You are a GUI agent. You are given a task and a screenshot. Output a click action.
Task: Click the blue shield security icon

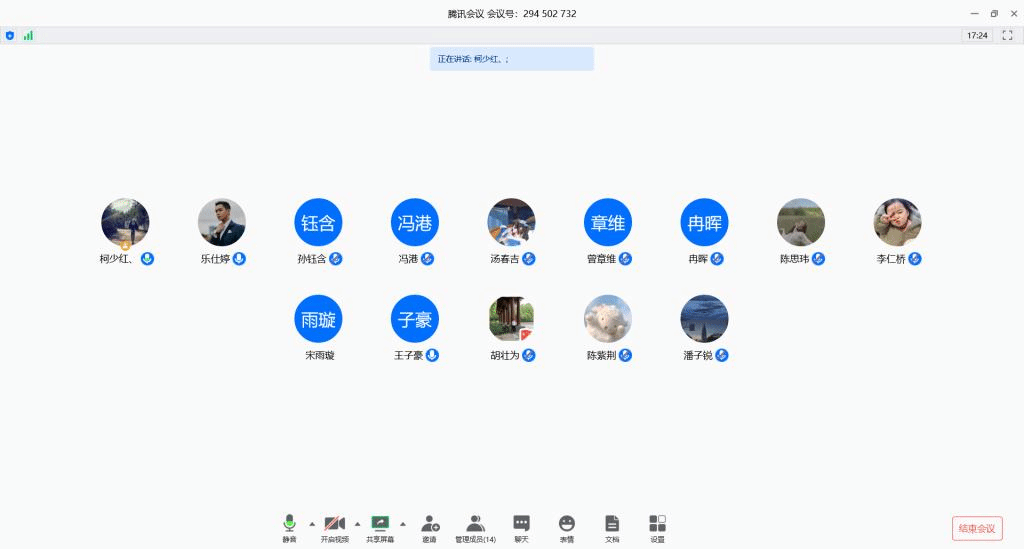tap(10, 35)
